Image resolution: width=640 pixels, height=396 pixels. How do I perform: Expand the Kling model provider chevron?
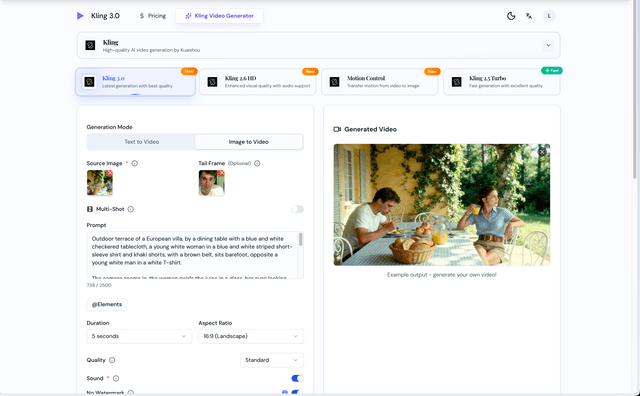click(548, 45)
